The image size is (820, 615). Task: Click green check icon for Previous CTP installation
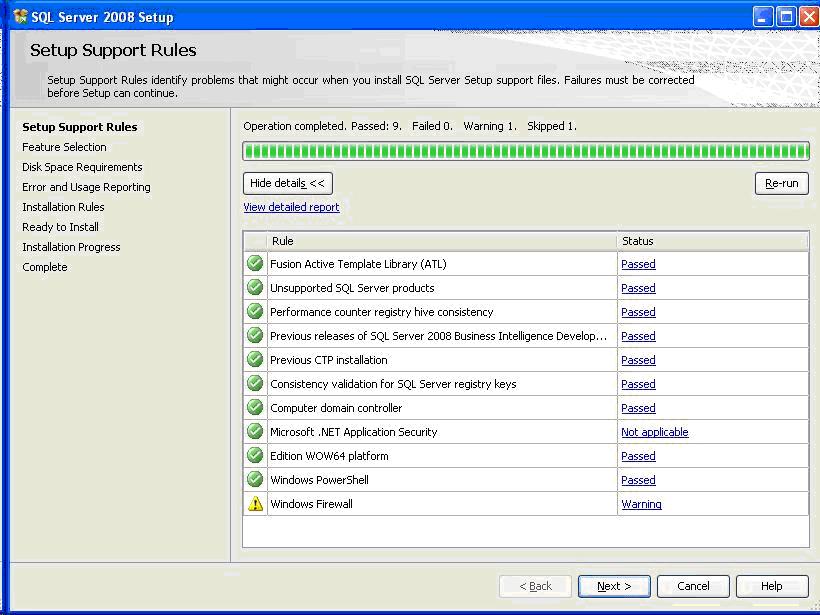[x=255, y=360]
